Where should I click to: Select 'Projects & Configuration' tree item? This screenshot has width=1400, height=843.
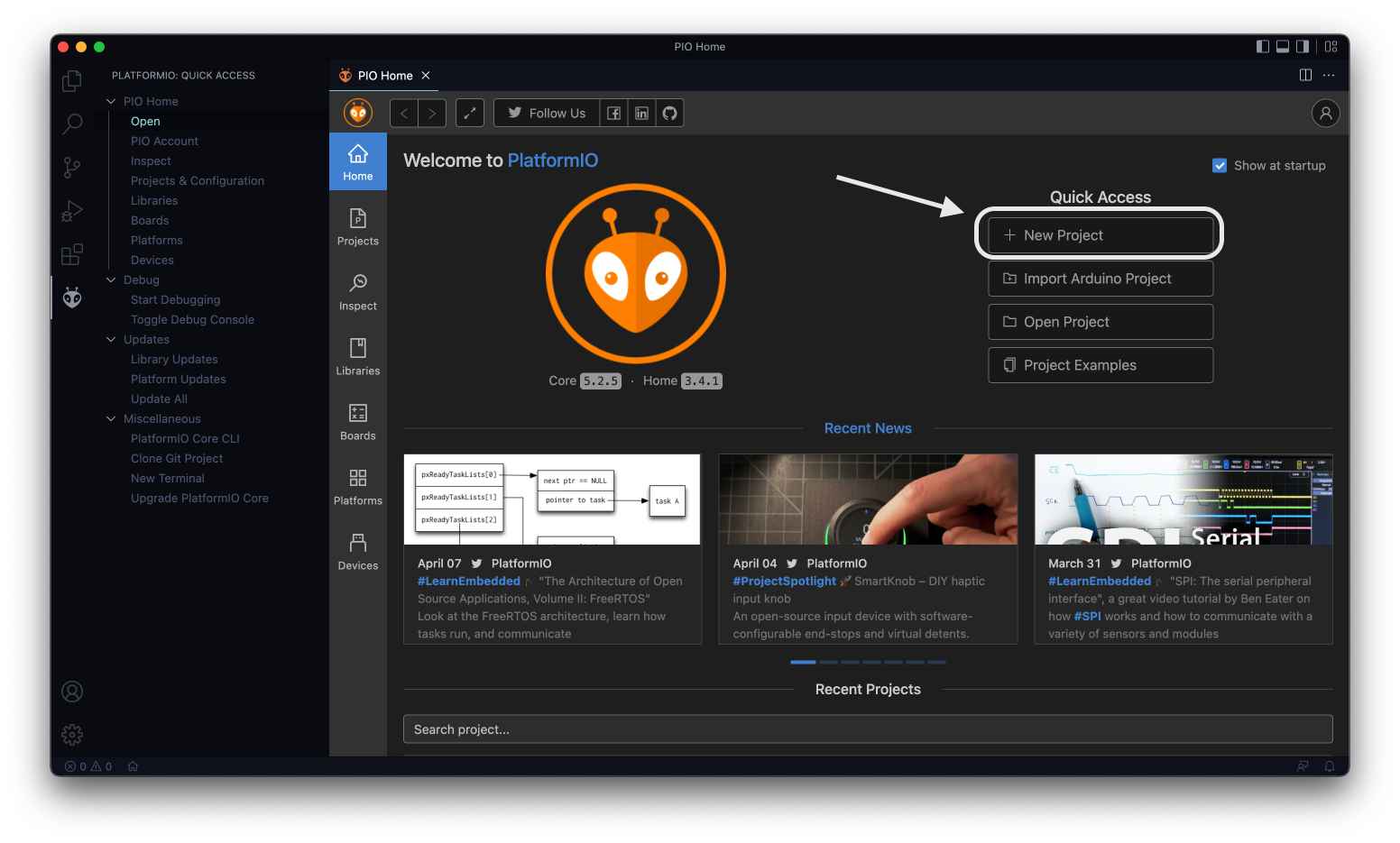pos(198,180)
